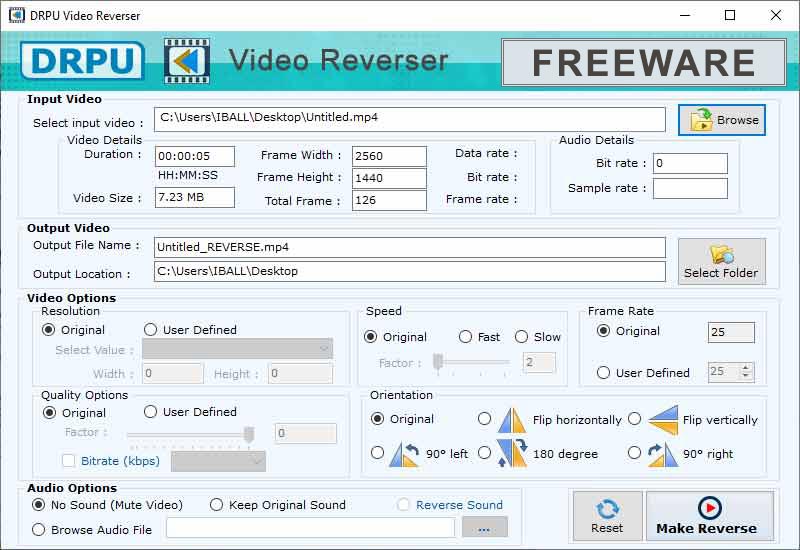Image resolution: width=800 pixels, height=550 pixels.
Task: Select 90° left orientation radio button
Action: point(377,453)
